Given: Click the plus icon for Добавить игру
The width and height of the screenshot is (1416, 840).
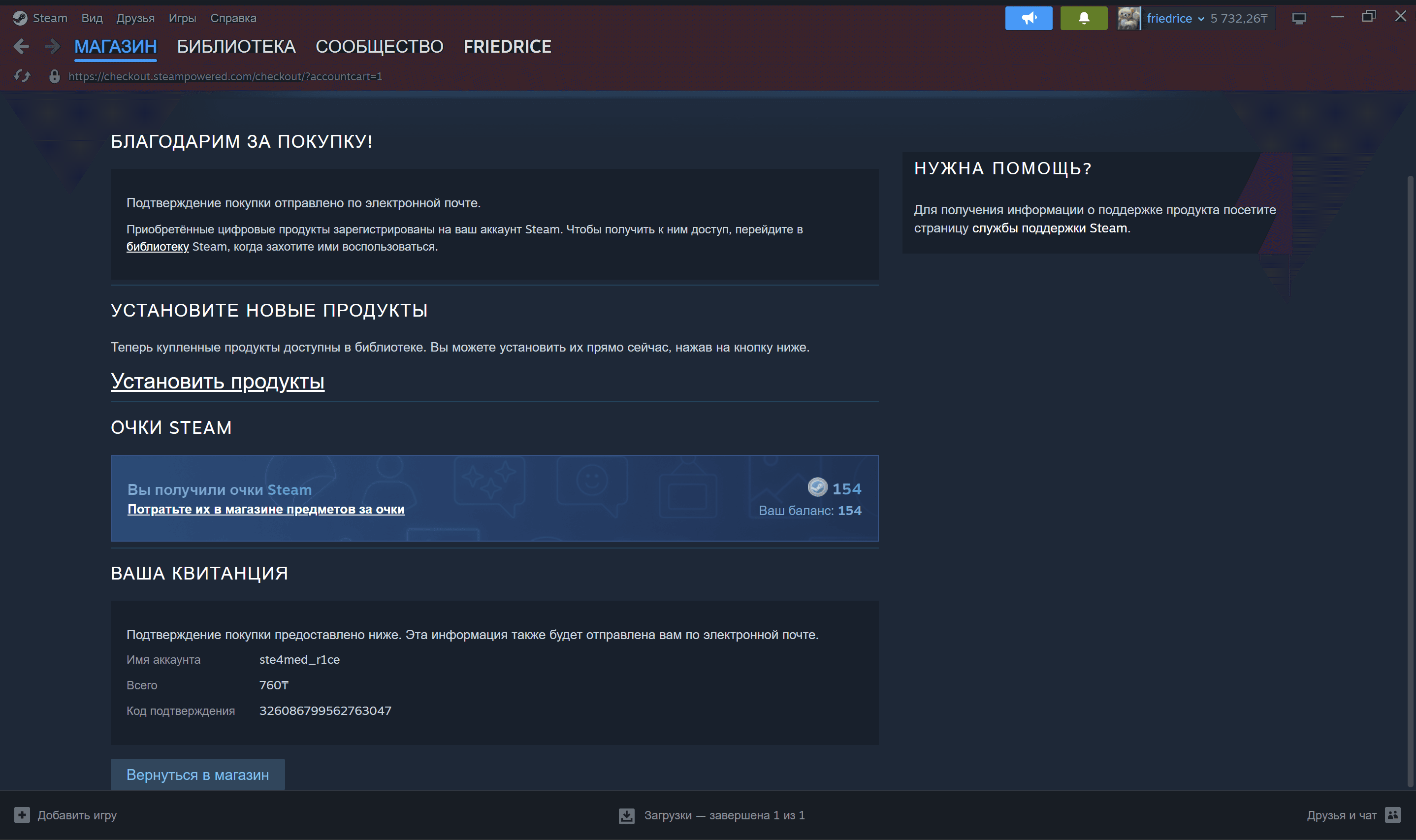Looking at the screenshot, I should click(22, 815).
